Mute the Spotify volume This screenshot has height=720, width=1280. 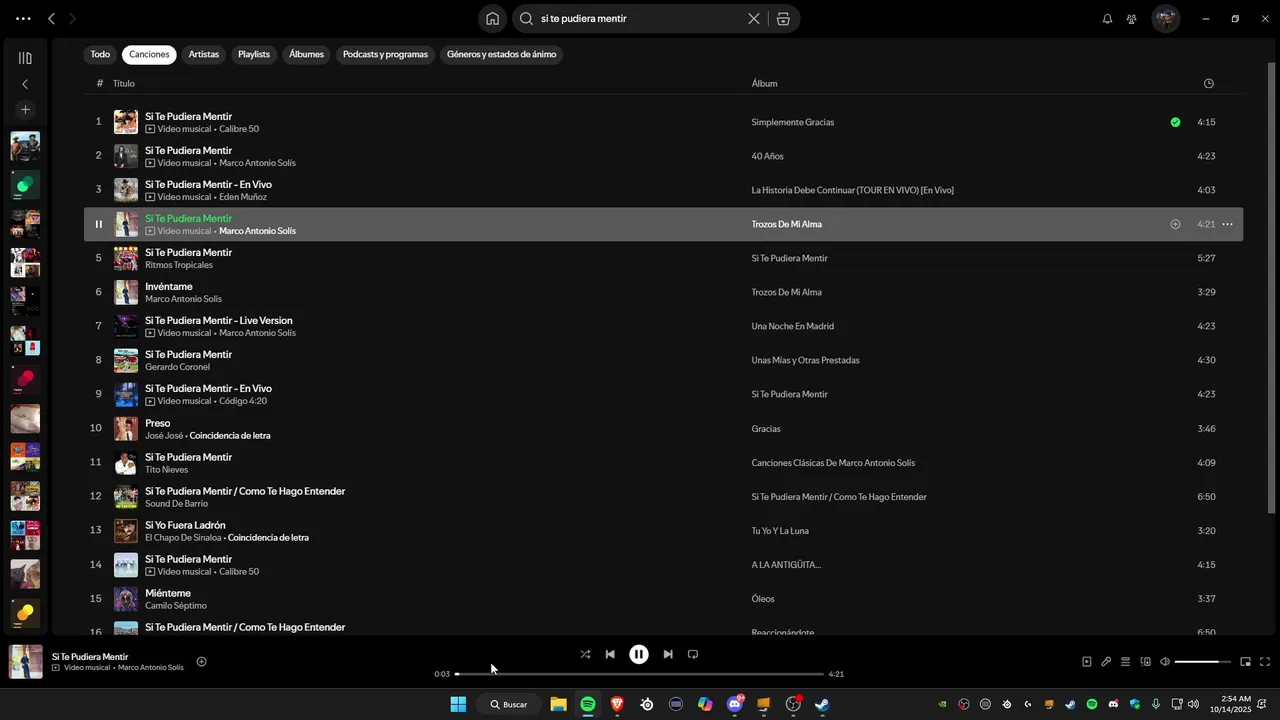1164,661
